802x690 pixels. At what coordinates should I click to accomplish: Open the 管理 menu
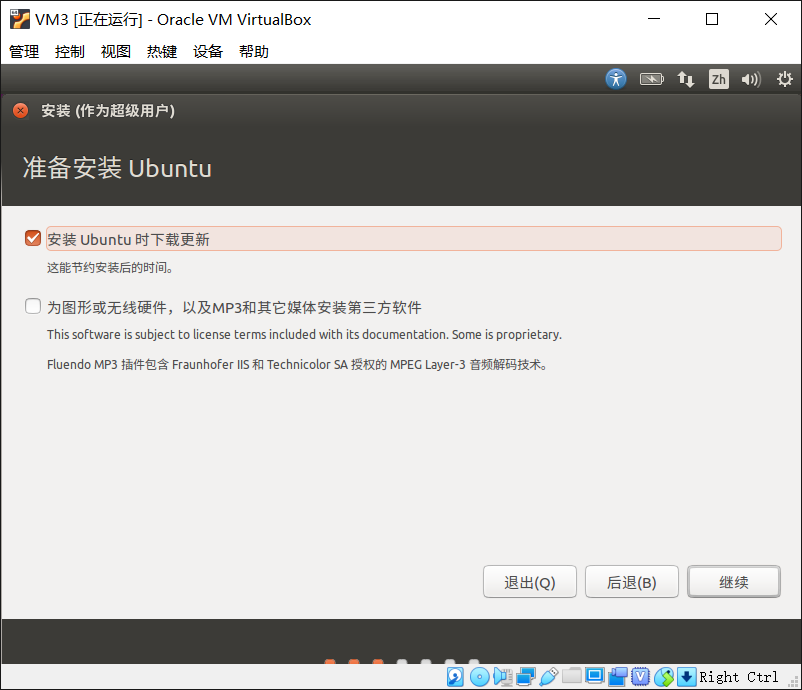click(x=24, y=51)
